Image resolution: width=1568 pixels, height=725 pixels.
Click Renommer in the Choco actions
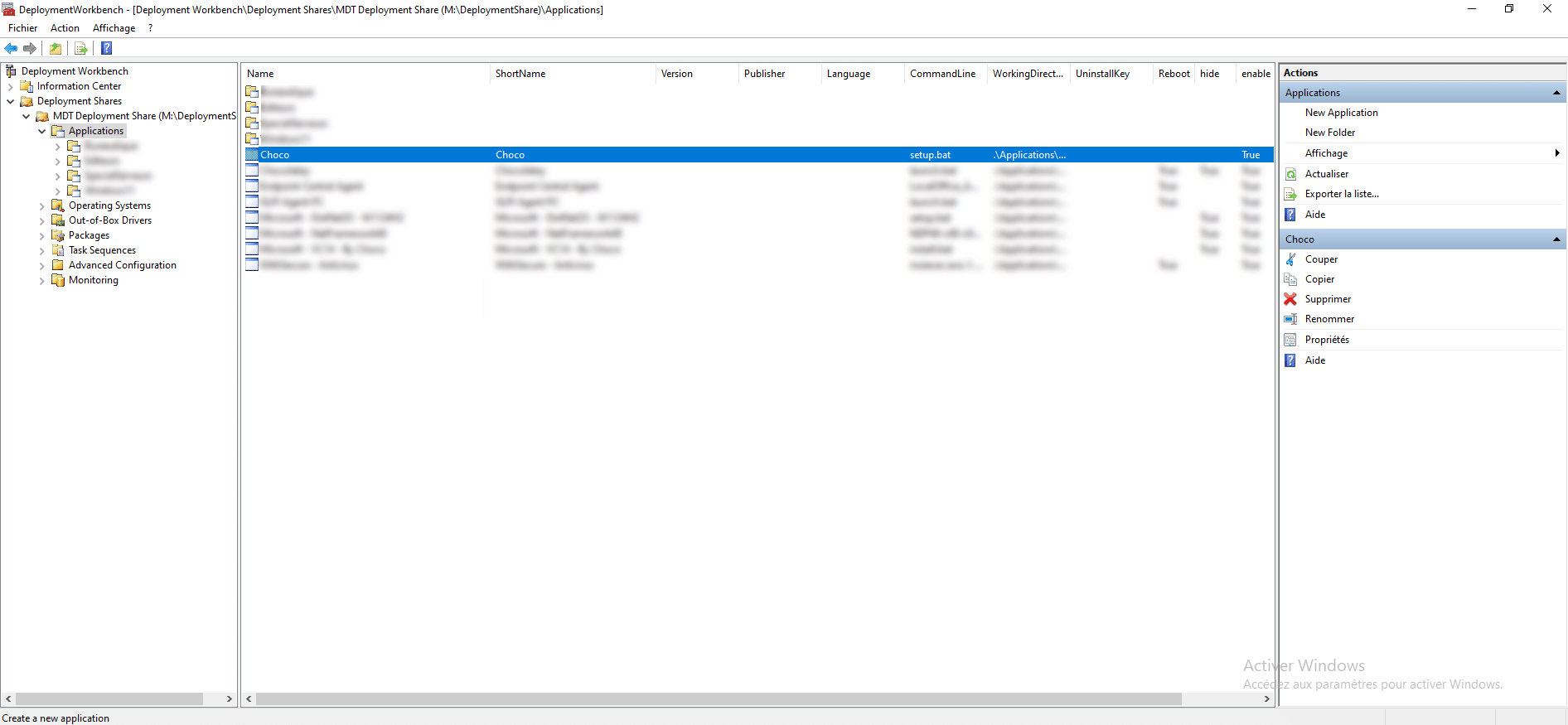point(1329,319)
